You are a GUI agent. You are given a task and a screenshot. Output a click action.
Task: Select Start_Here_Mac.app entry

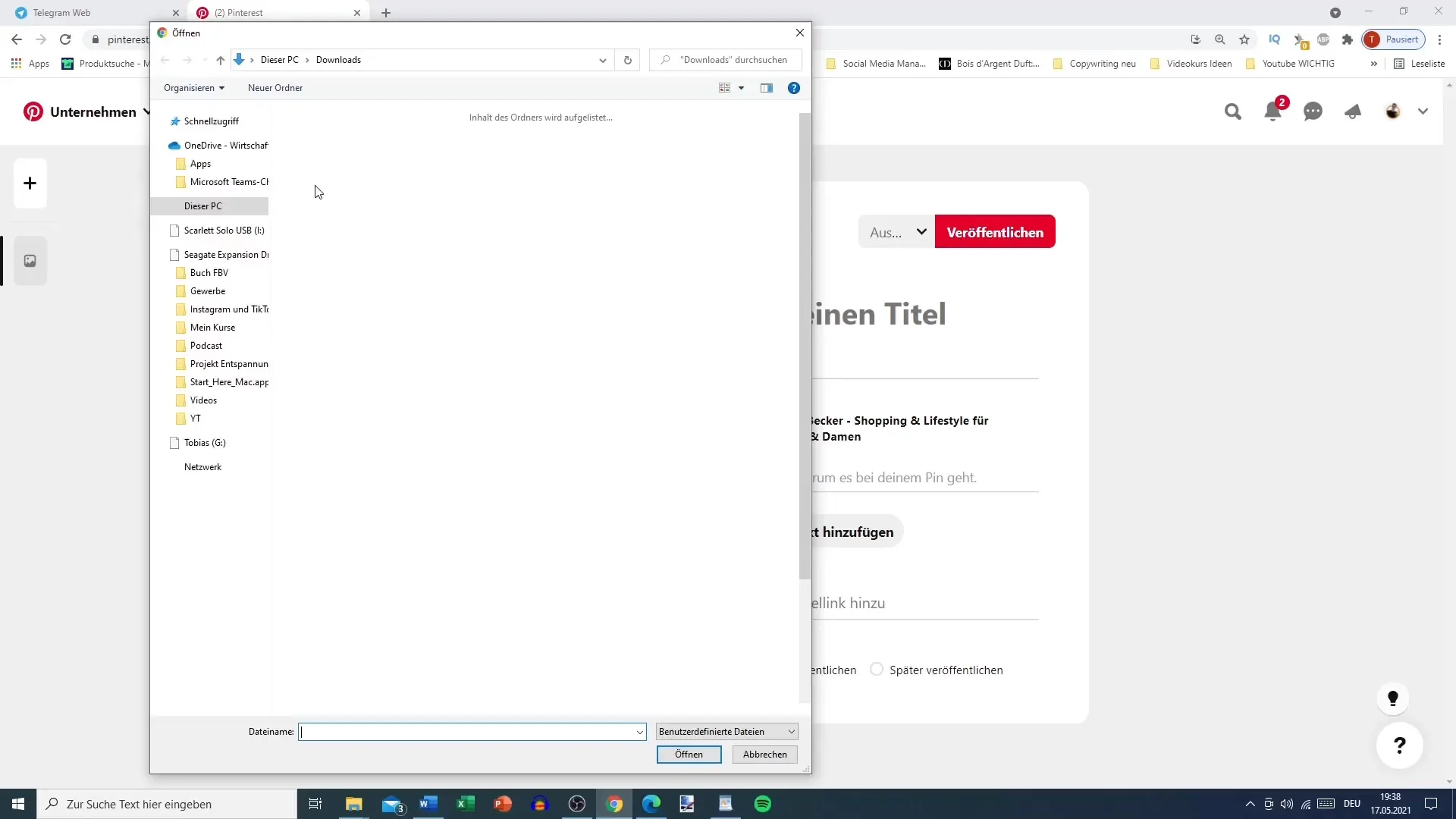pyautogui.click(x=221, y=382)
